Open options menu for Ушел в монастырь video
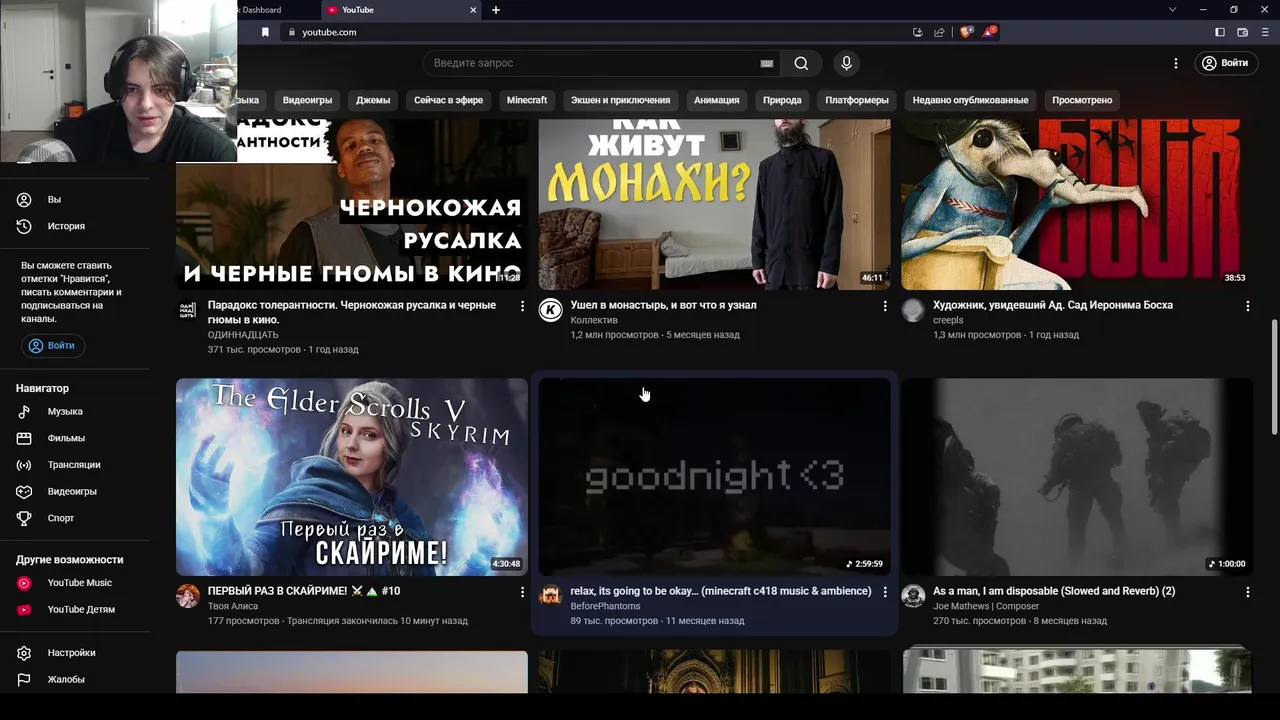 [885, 306]
